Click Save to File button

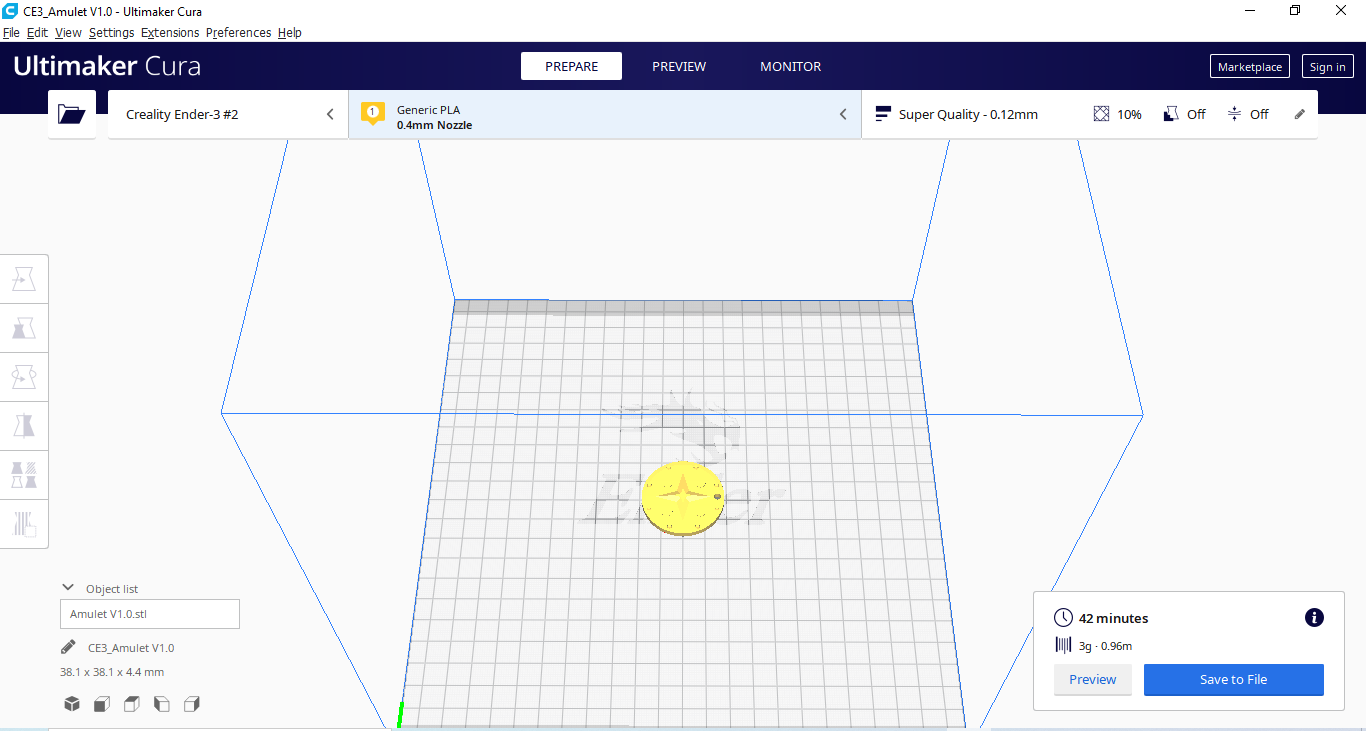1233,680
